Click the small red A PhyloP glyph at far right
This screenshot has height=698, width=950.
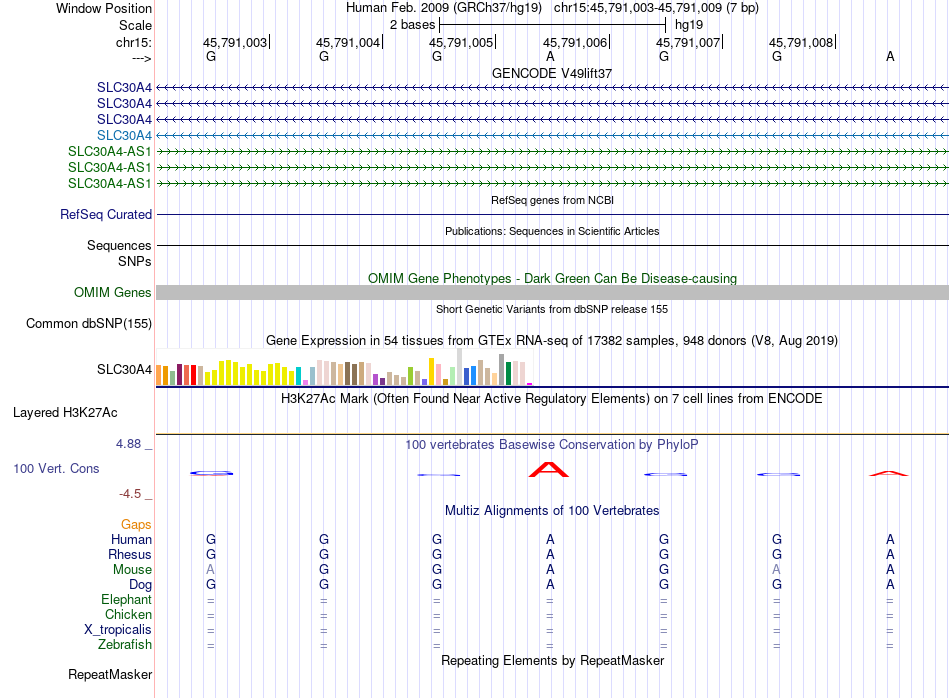tap(889, 473)
